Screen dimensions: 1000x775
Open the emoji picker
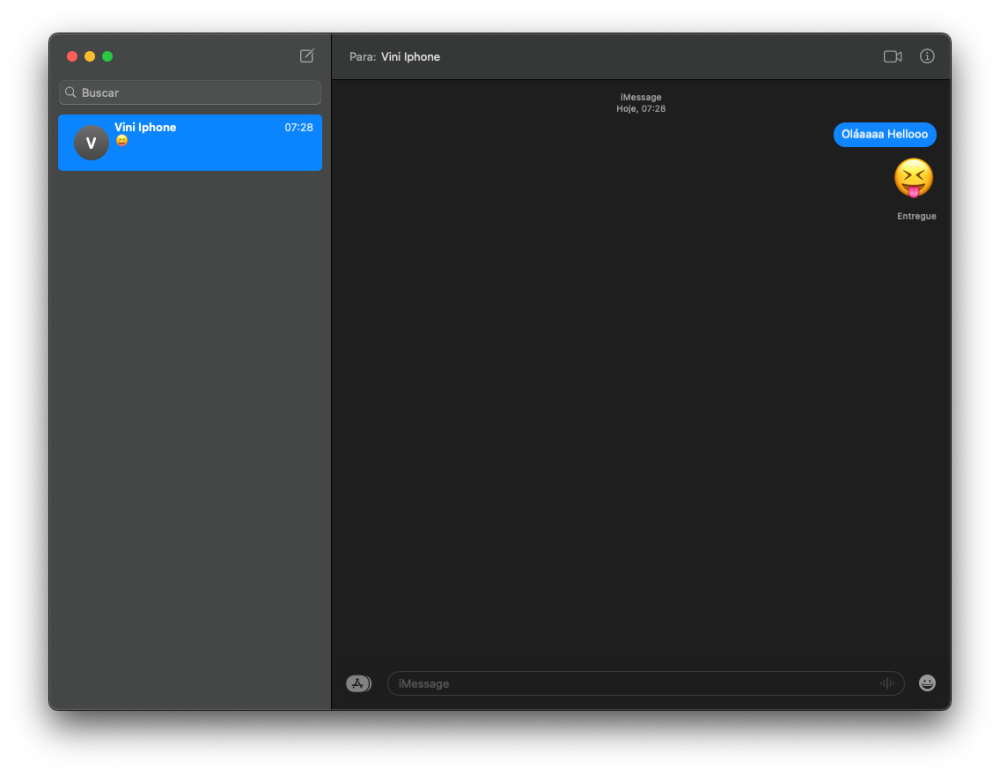(x=927, y=683)
